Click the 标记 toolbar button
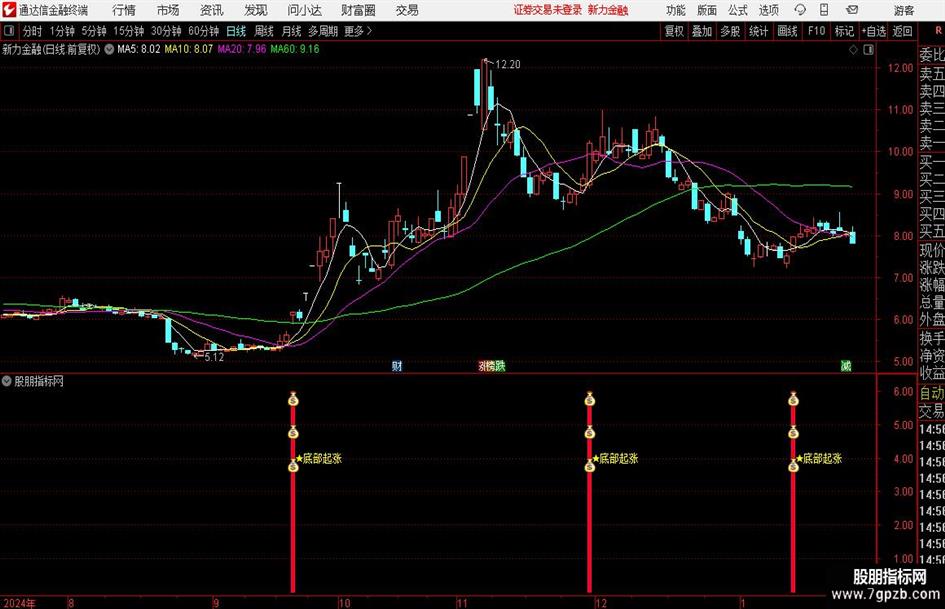Screen dimensions: 945x609 (844, 31)
